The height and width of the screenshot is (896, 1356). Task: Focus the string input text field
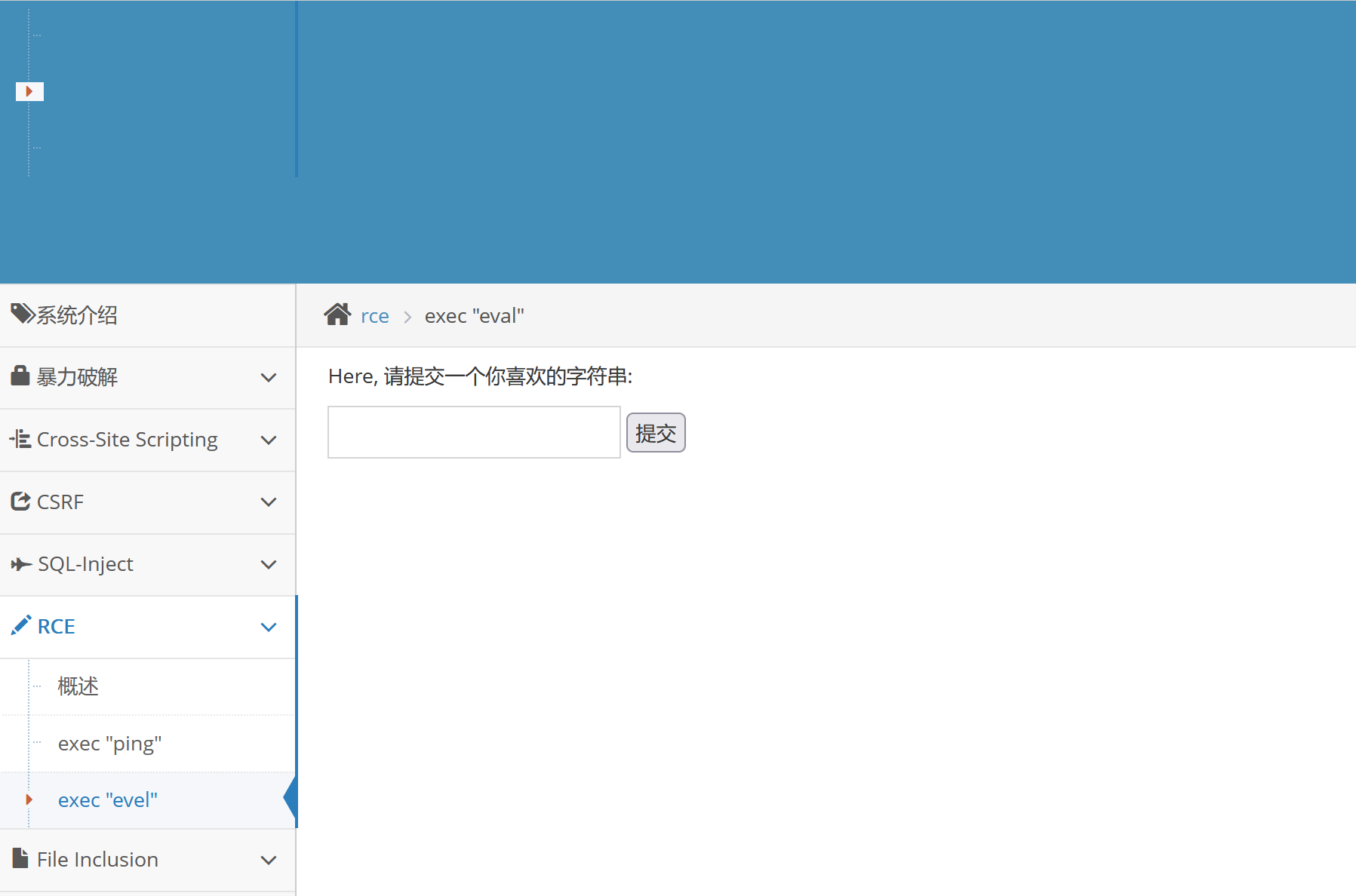[474, 432]
